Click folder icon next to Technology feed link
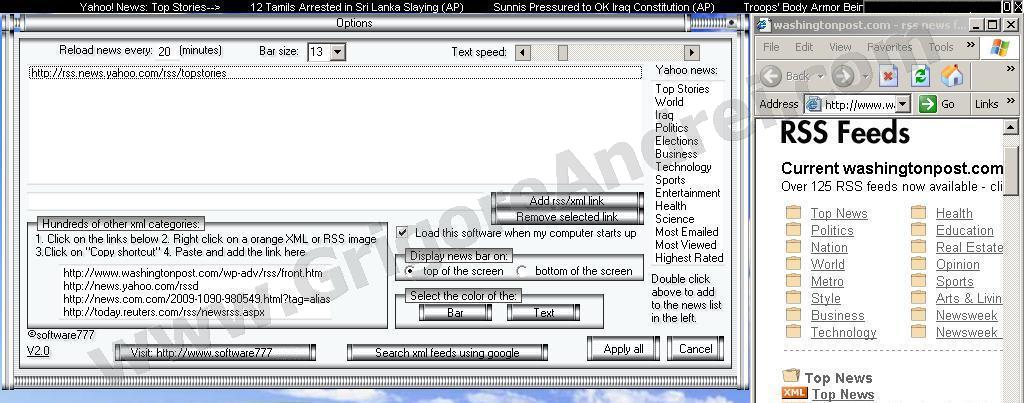 coord(793,331)
